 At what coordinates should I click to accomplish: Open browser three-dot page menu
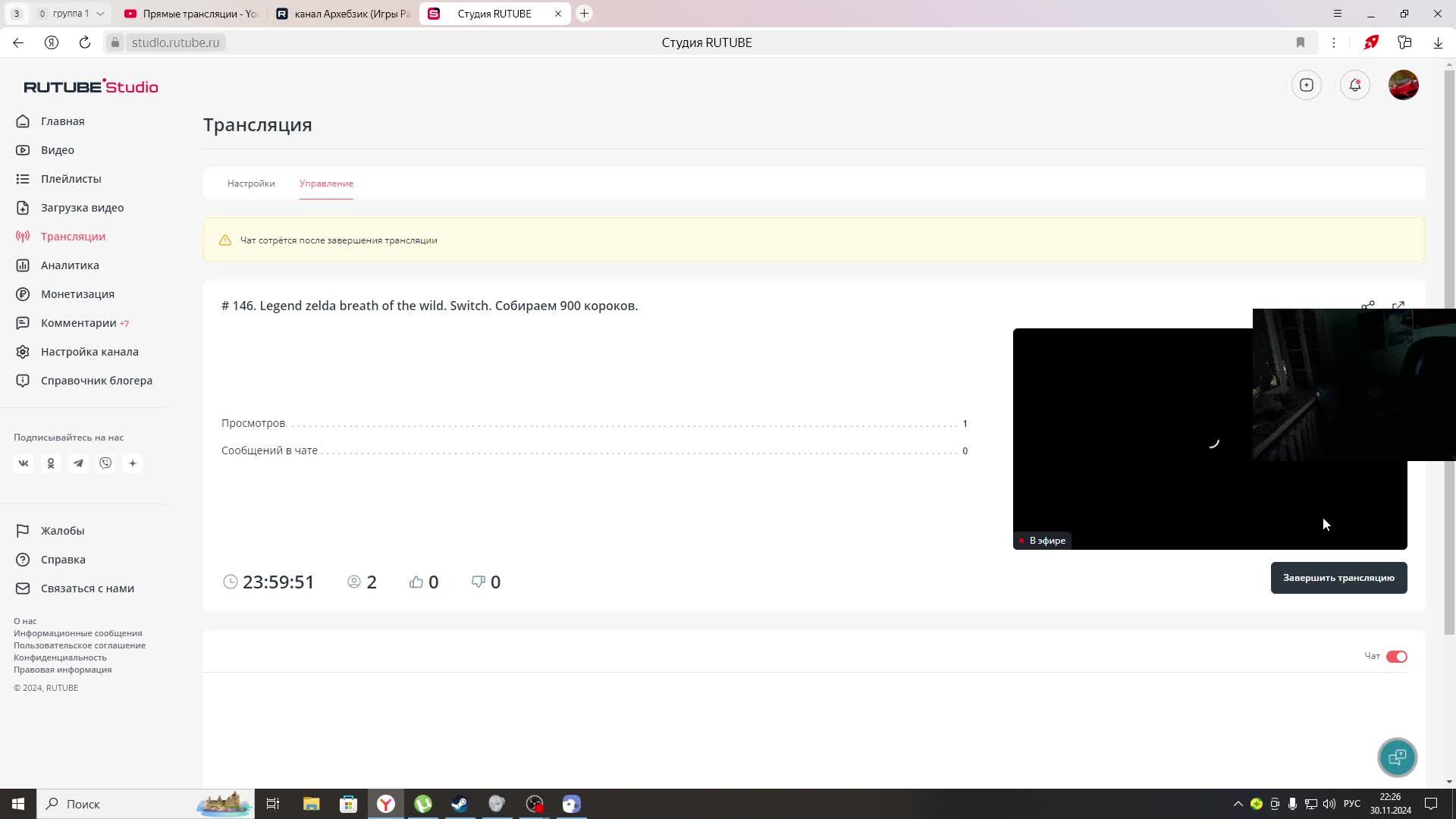[x=1333, y=42]
